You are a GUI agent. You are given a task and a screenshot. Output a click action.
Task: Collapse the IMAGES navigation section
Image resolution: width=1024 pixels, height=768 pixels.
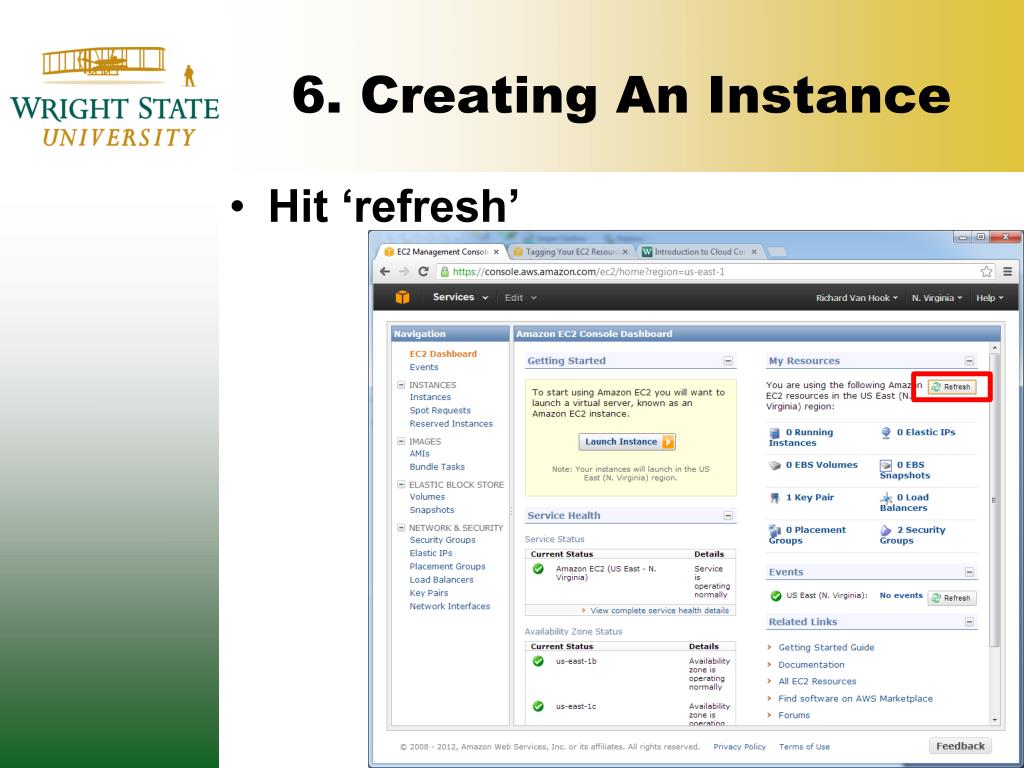(401, 441)
